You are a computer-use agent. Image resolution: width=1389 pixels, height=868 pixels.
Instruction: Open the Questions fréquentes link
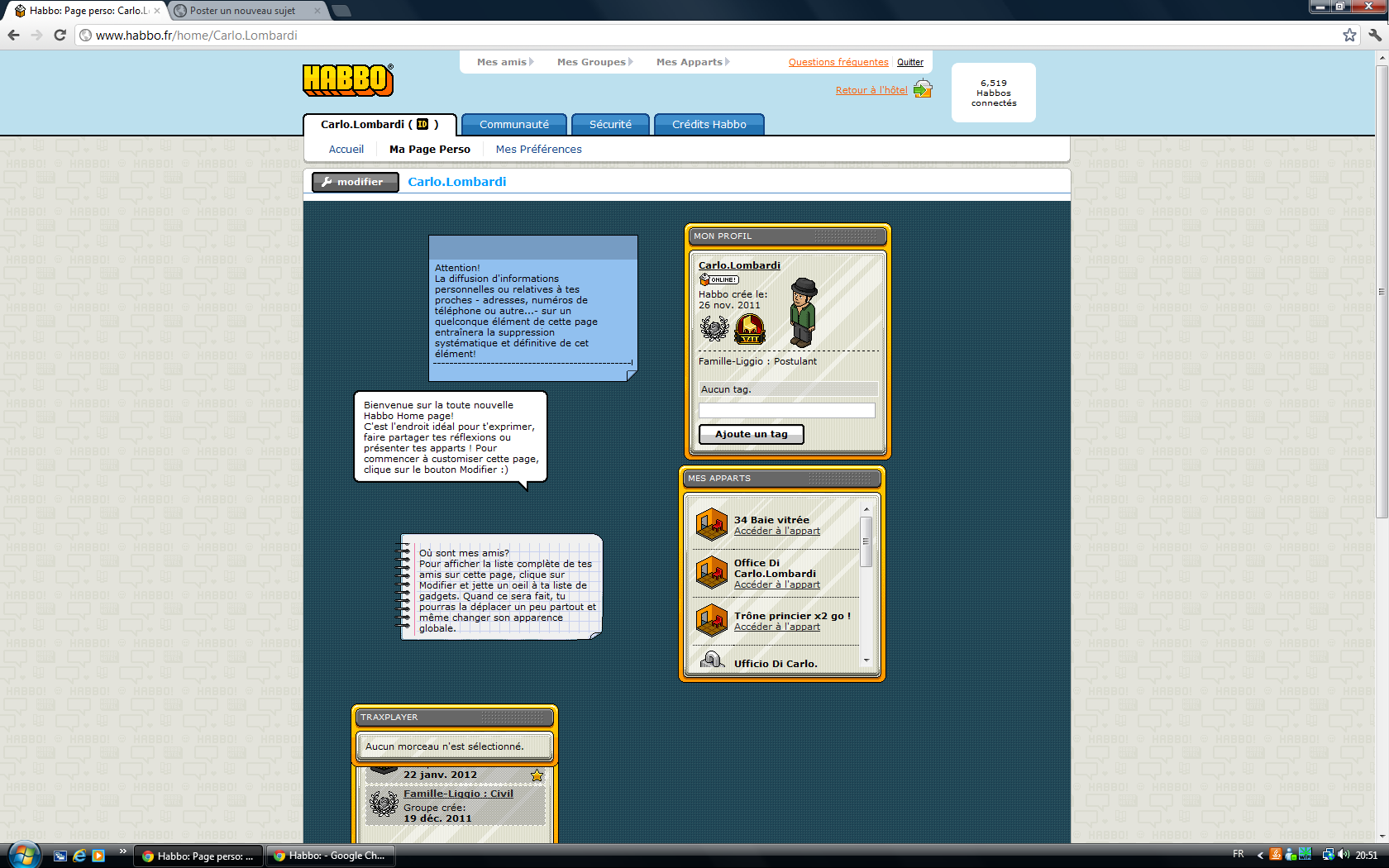838,62
